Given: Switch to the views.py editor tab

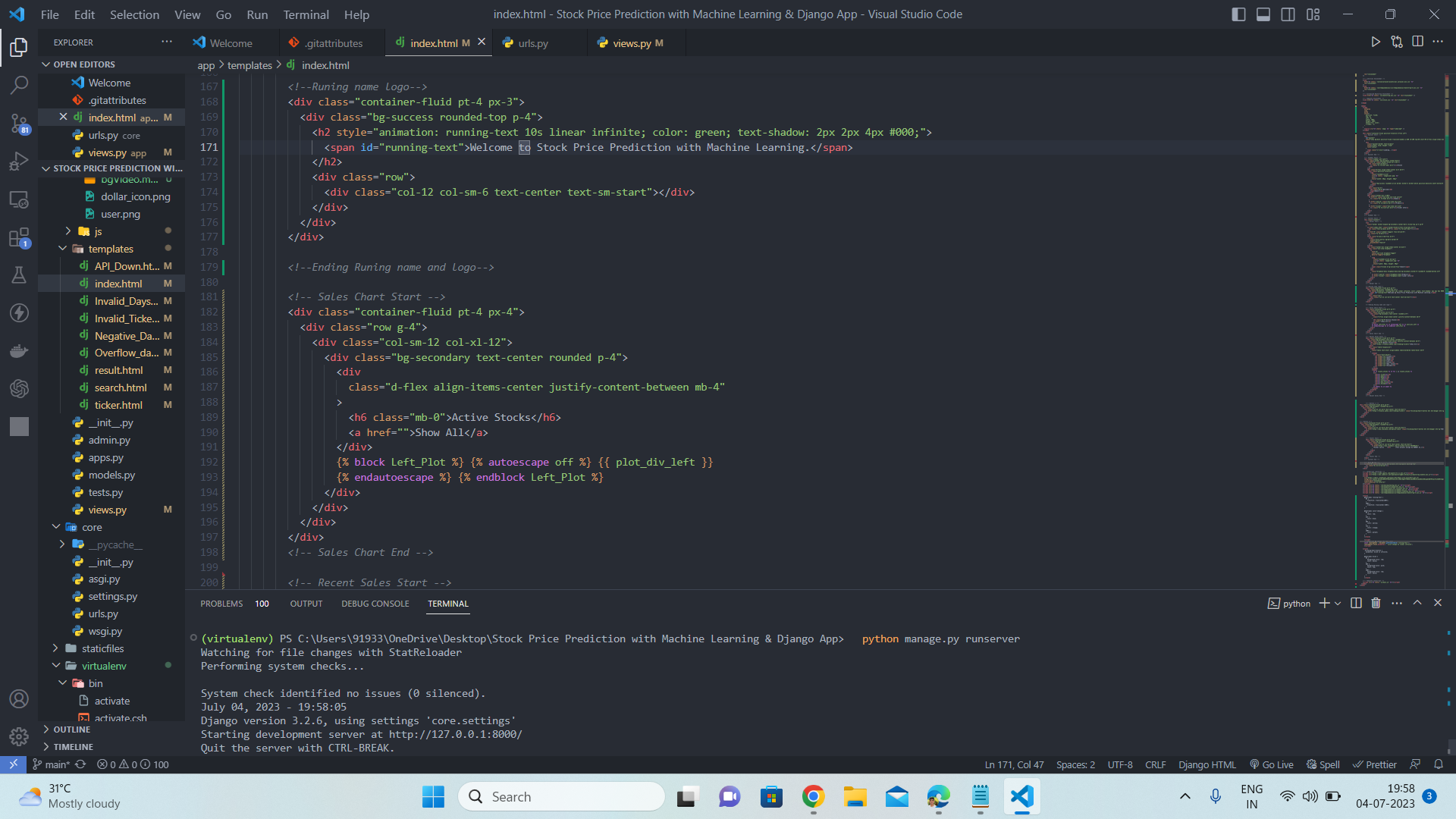Looking at the screenshot, I should coord(635,42).
